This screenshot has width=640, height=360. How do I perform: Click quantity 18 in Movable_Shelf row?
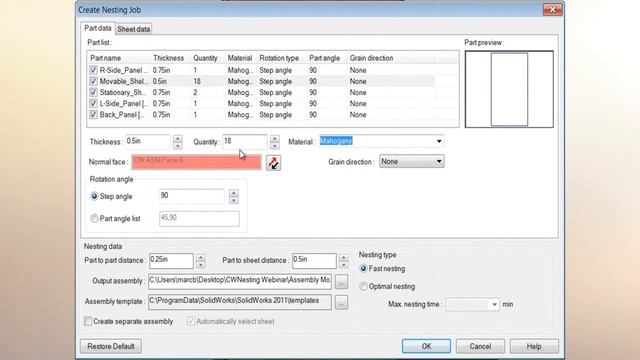[x=197, y=81]
